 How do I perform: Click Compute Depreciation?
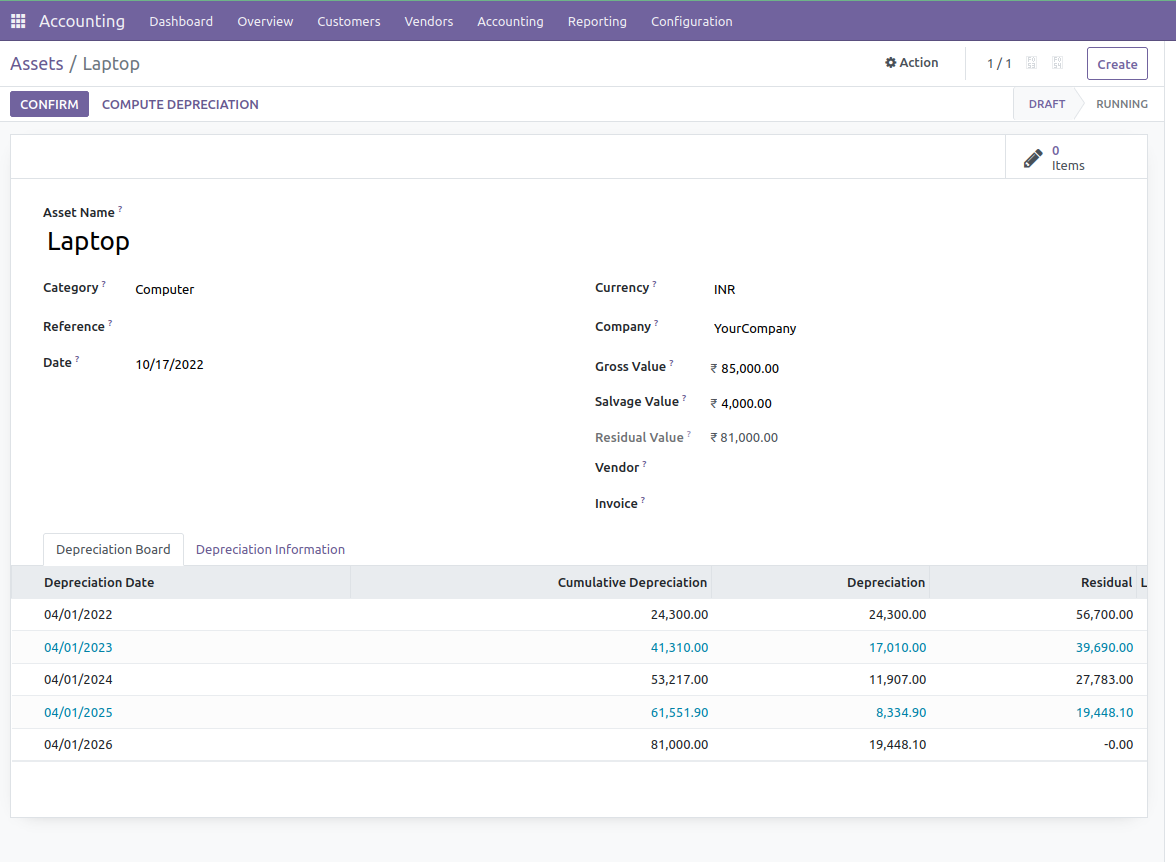click(x=180, y=104)
